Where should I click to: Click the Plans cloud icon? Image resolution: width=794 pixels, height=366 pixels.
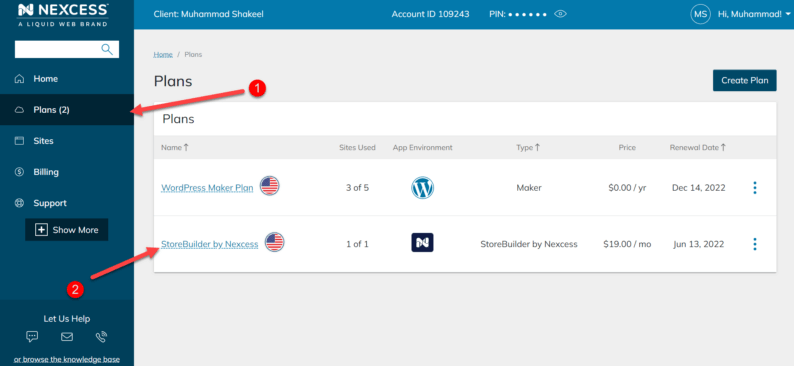click(x=19, y=110)
